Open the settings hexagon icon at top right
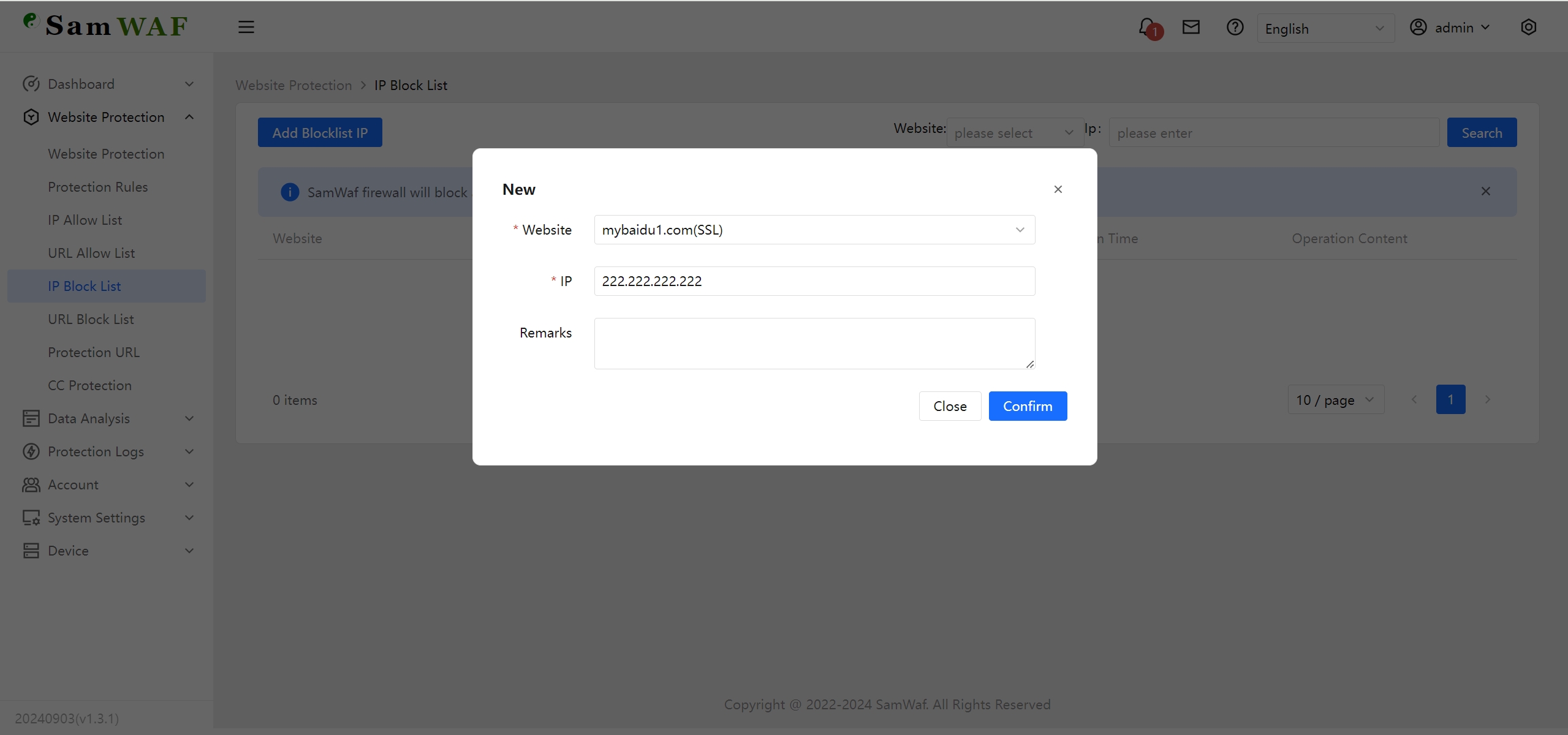 coord(1528,27)
